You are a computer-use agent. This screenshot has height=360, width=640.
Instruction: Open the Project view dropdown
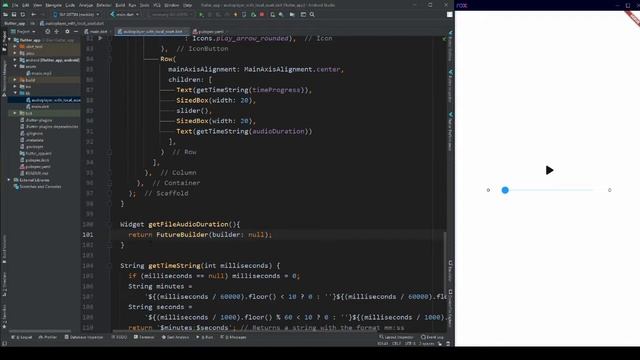tap(24, 31)
